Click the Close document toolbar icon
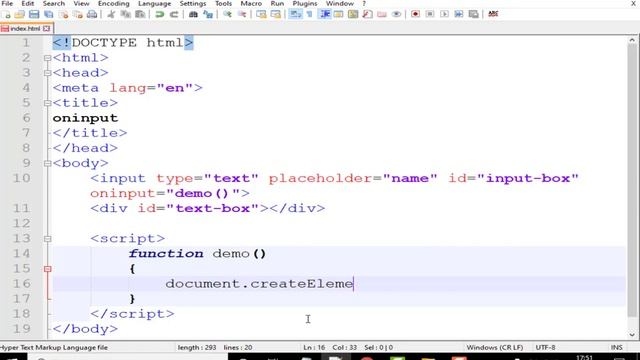This screenshot has height=360, width=640. click(x=63, y=14)
